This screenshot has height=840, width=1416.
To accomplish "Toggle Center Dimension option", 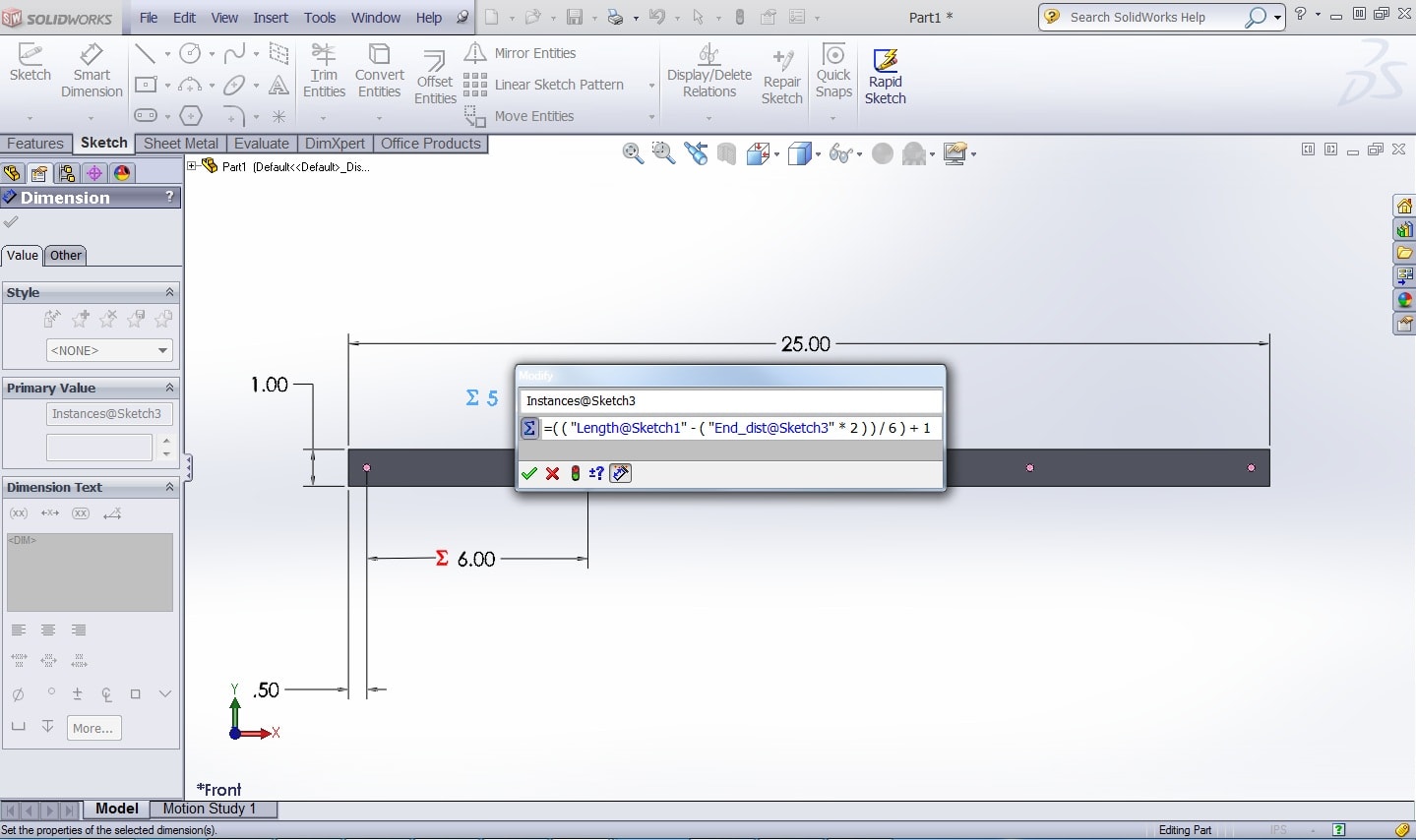I will click(50, 513).
